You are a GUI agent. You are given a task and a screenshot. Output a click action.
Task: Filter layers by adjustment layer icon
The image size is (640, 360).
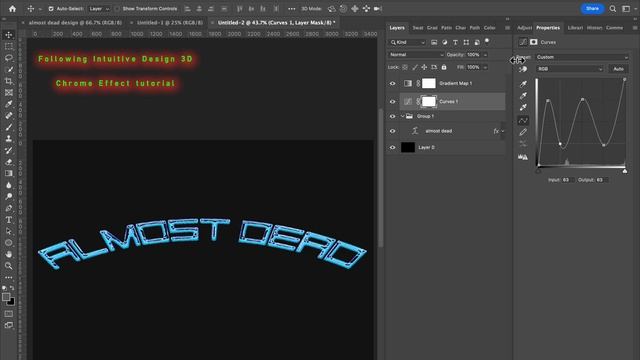(x=444, y=42)
